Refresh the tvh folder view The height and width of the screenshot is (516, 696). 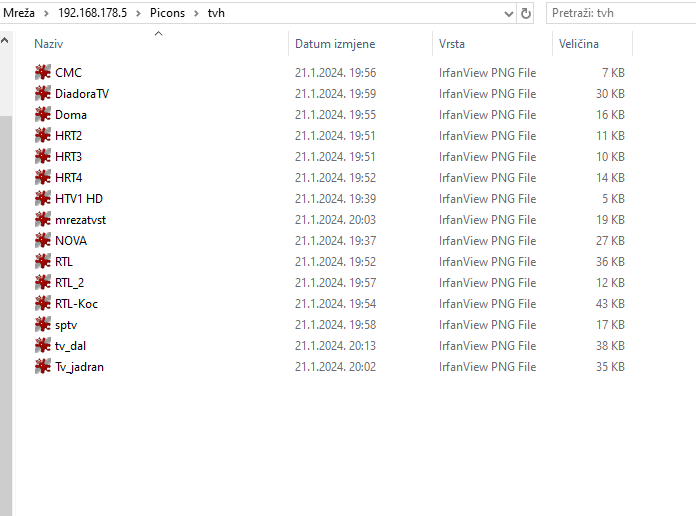click(x=526, y=13)
